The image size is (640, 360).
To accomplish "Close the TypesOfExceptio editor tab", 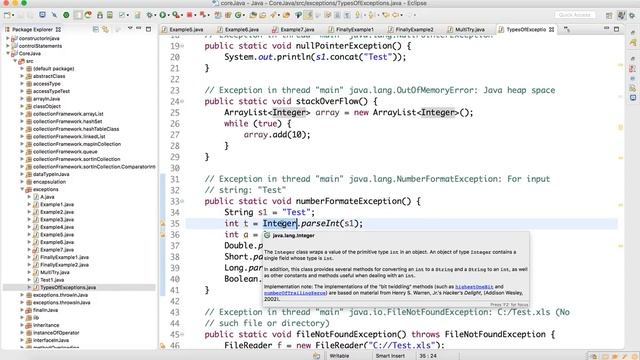I will [x=552, y=29].
